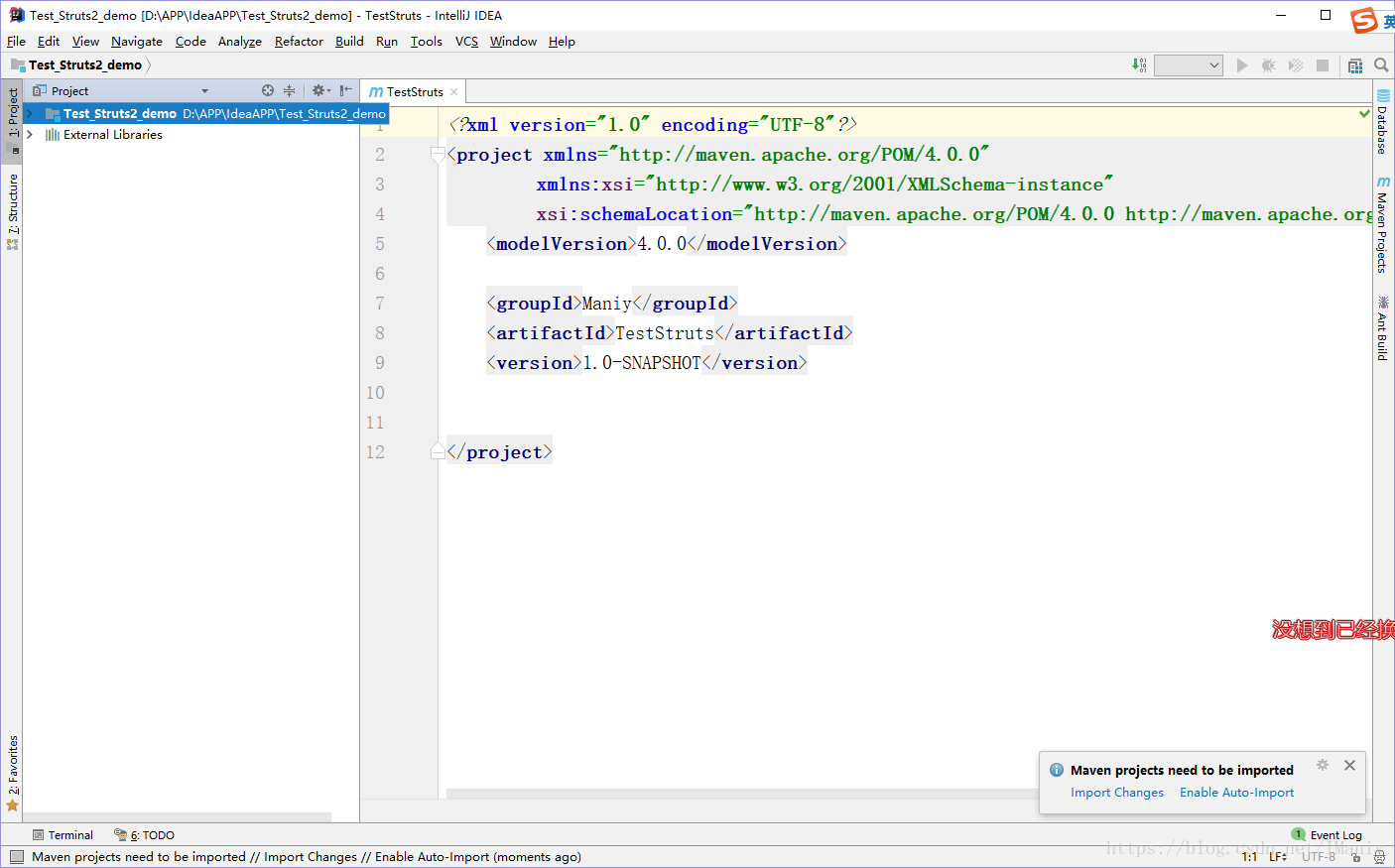Open the Help menu
The height and width of the screenshot is (868, 1395).
[x=562, y=42]
